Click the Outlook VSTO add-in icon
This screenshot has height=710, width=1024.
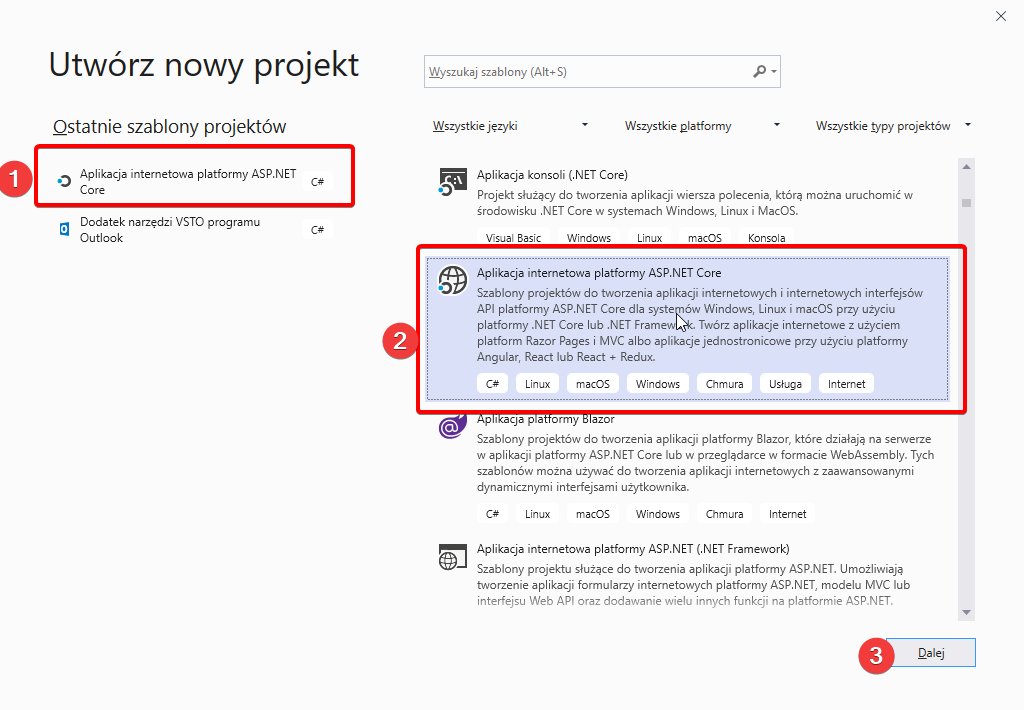(x=64, y=230)
